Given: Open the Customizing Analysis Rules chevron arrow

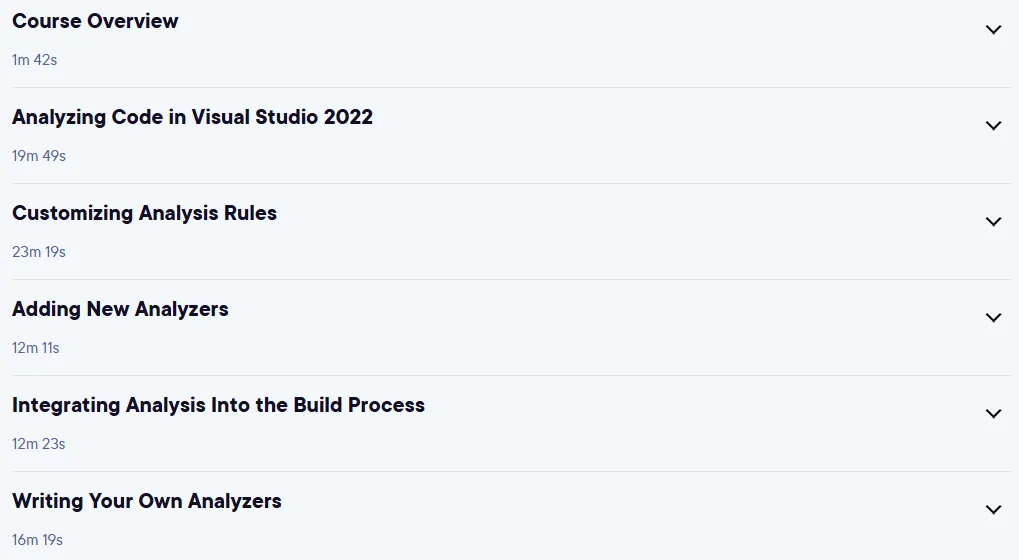Looking at the screenshot, I should [x=993, y=222].
